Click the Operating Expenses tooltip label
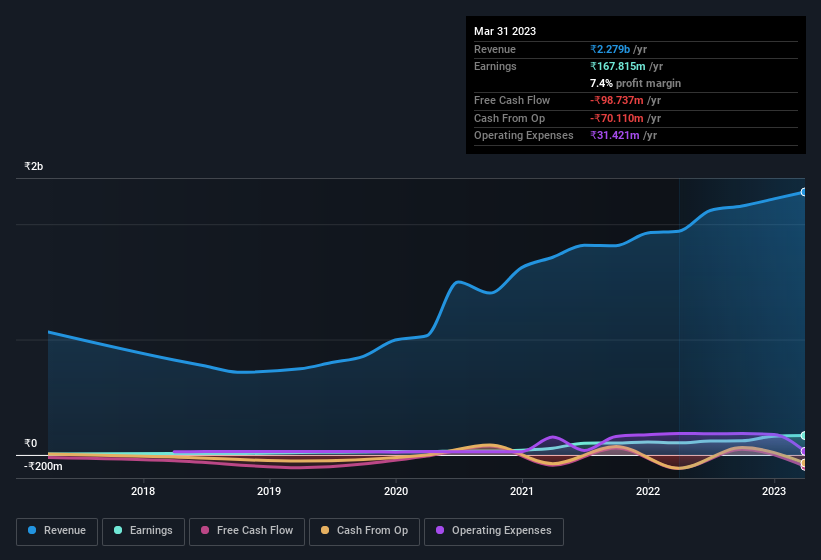This screenshot has height=560, width=821. point(524,135)
